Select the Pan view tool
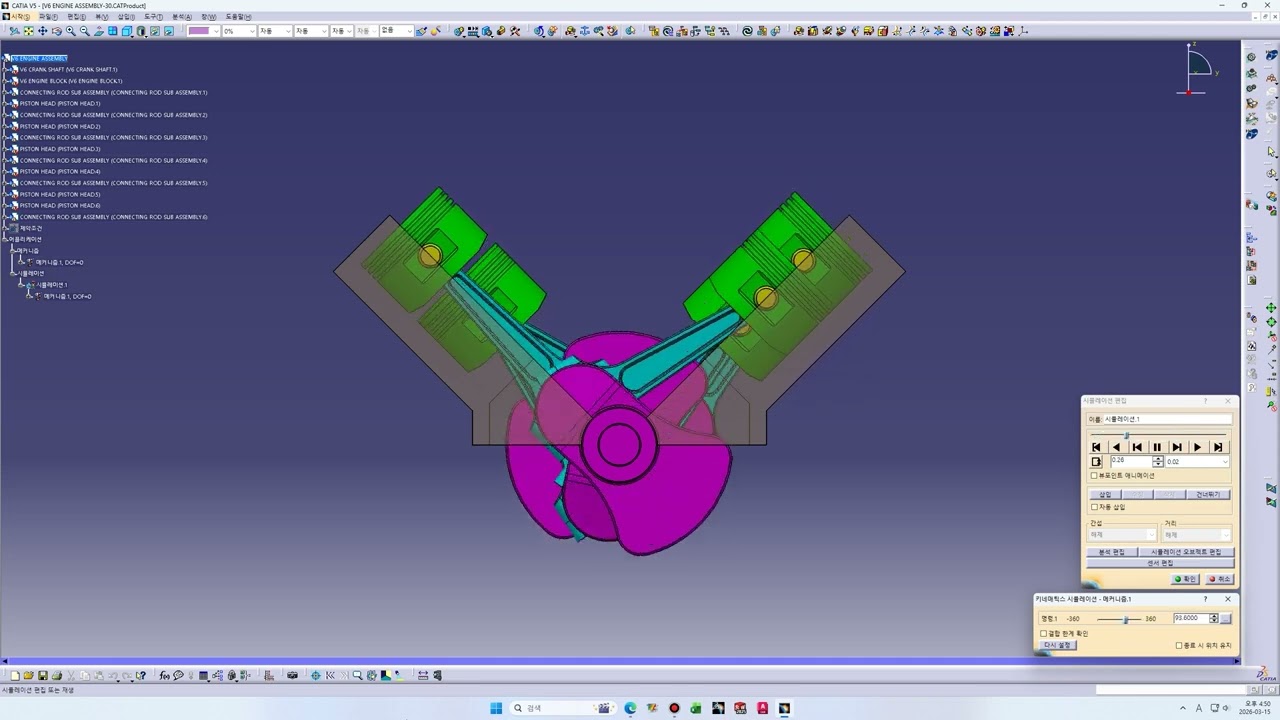 pos(42,31)
